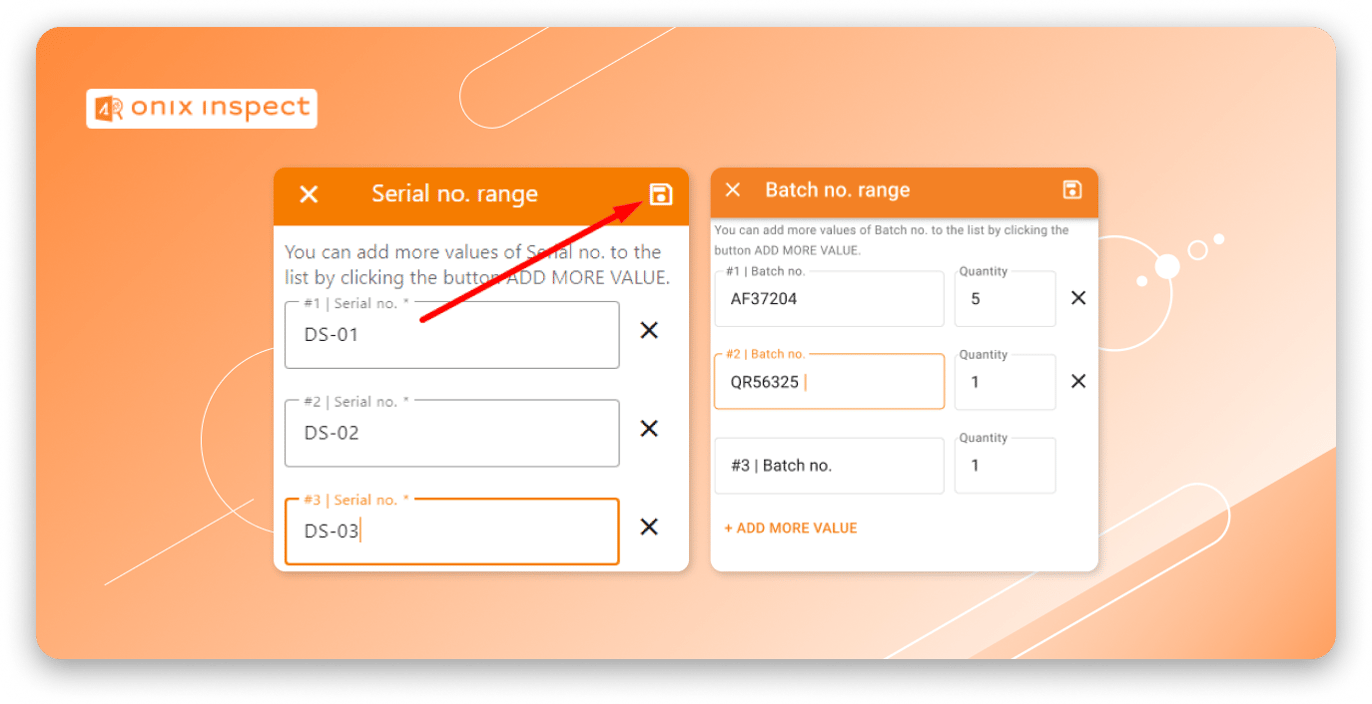Remove serial number DS-03 row
Image resolution: width=1372 pixels, height=704 pixels.
(x=649, y=526)
